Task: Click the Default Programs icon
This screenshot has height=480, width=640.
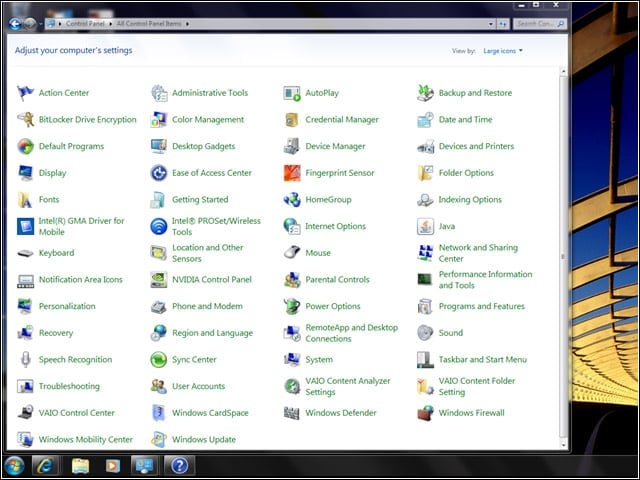Action: pos(25,146)
